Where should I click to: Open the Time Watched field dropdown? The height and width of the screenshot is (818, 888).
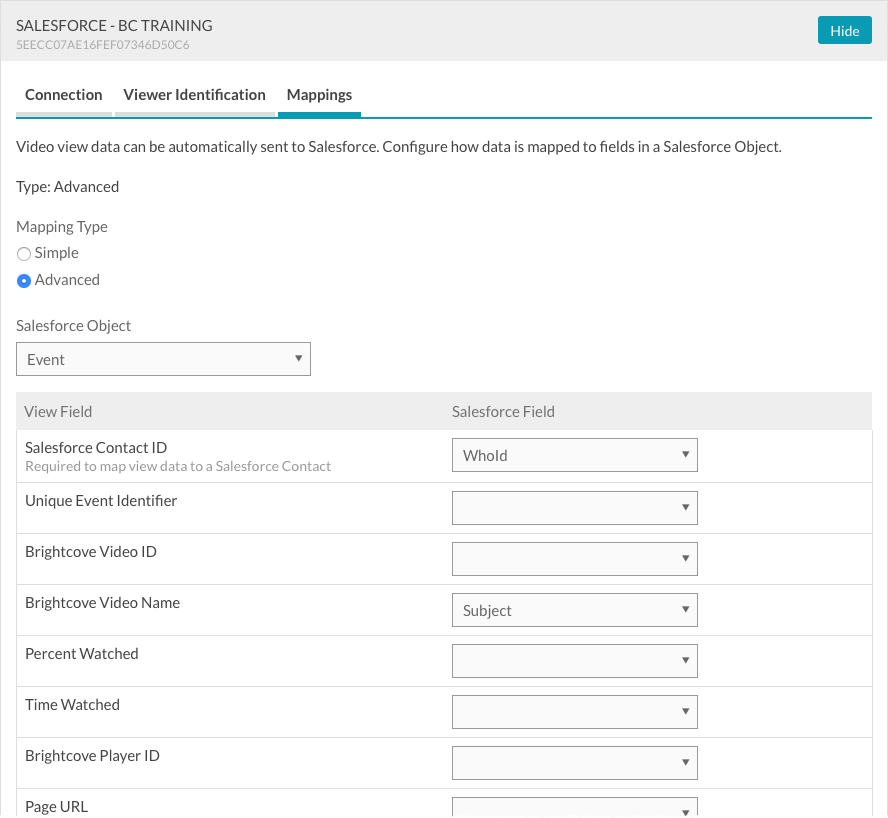574,711
